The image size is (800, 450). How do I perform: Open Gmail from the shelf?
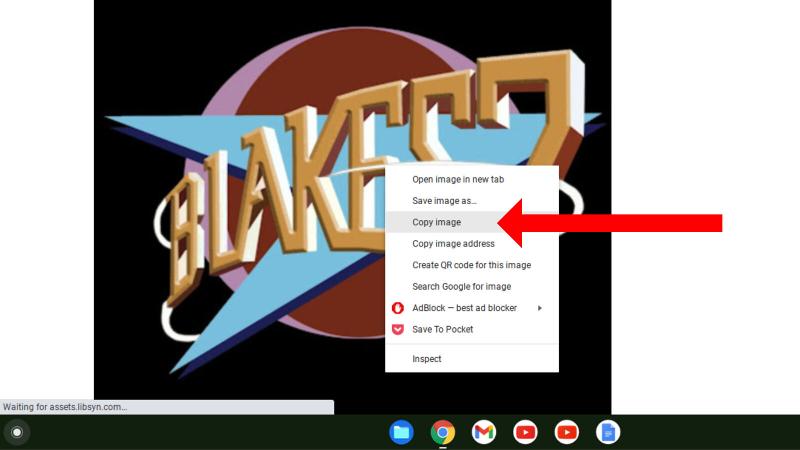click(x=484, y=432)
